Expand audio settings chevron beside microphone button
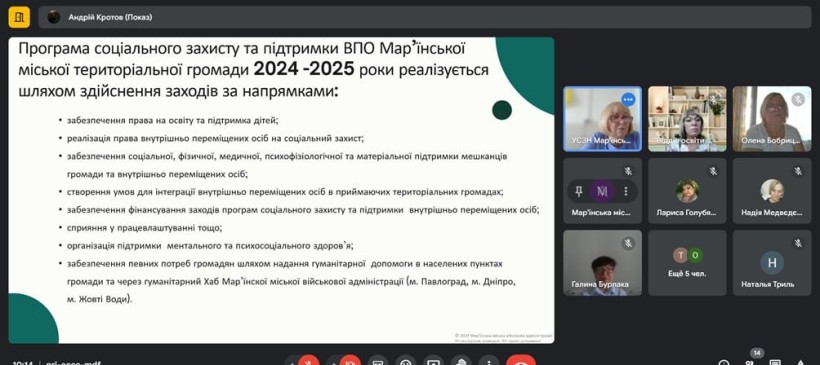 [x=291, y=362]
